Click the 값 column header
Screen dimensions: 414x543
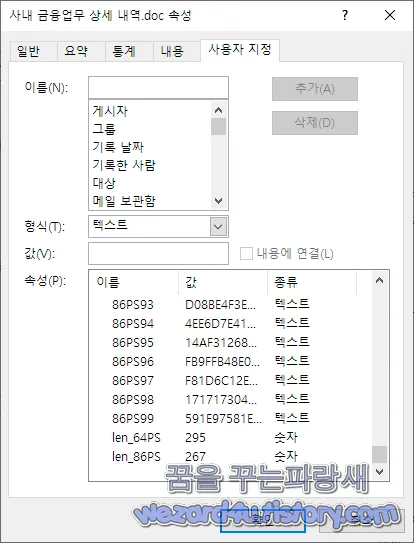(x=223, y=283)
